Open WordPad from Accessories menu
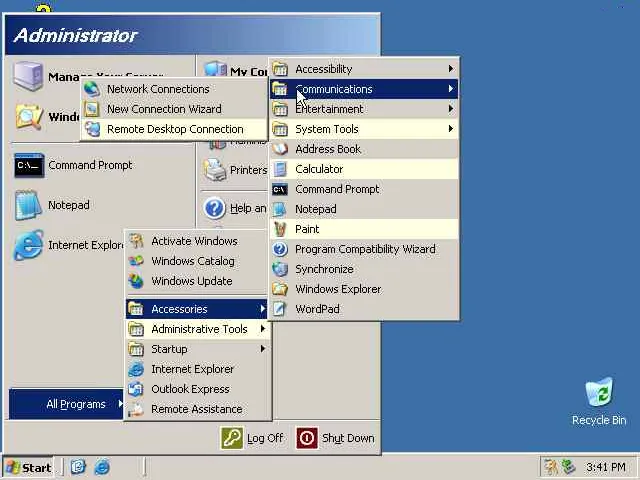This screenshot has width=640, height=480. [364, 309]
